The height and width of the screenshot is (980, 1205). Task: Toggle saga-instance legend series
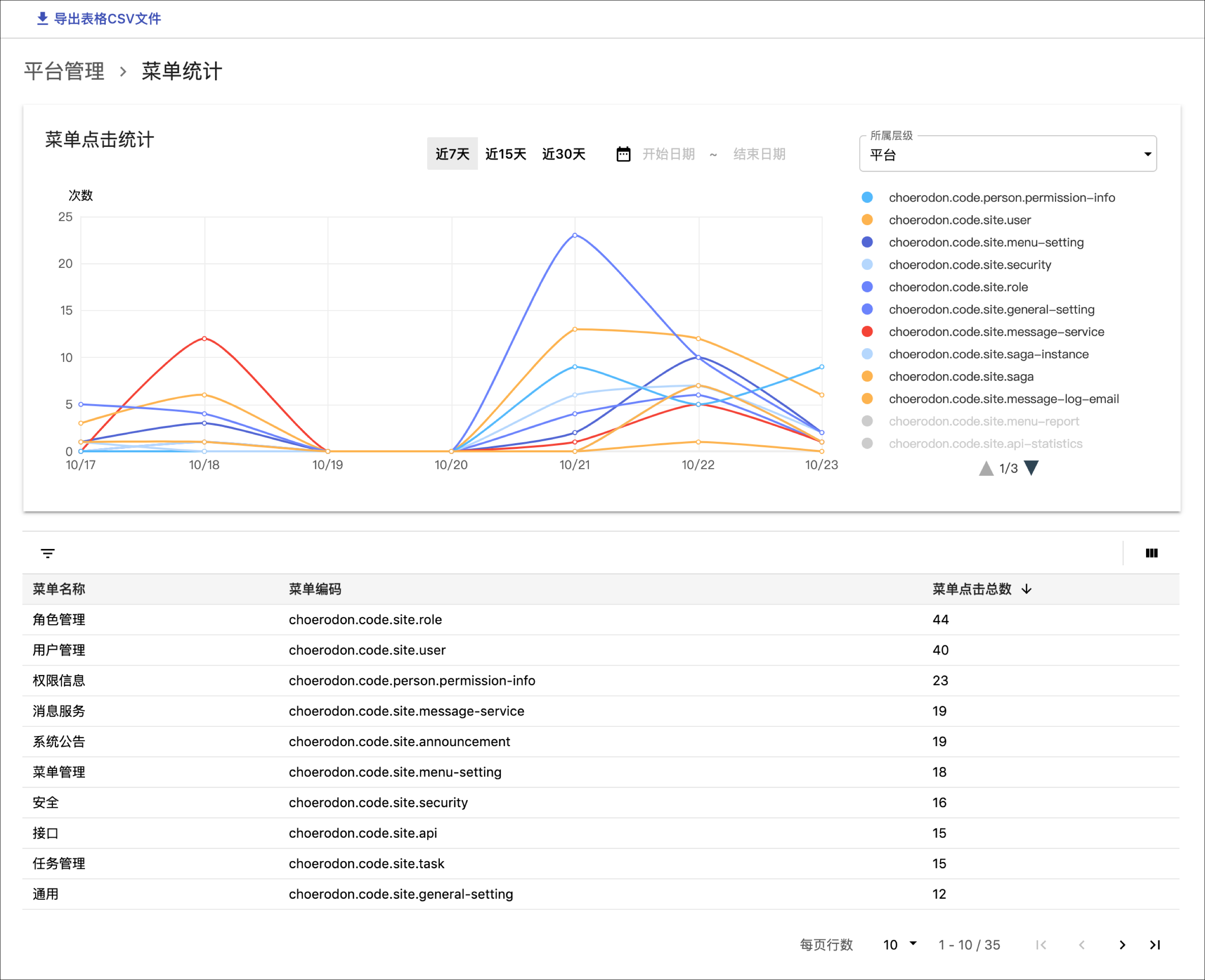tap(975, 354)
